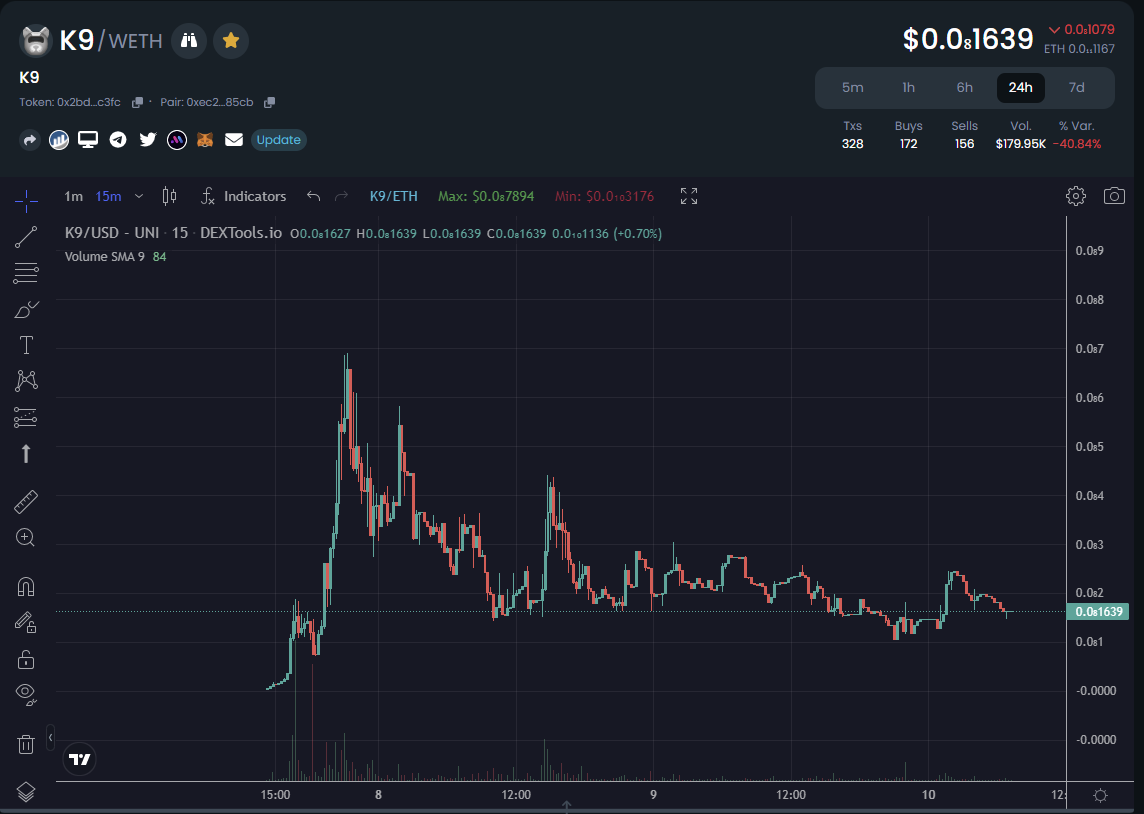Click the $179.95K volume value

(1021, 144)
